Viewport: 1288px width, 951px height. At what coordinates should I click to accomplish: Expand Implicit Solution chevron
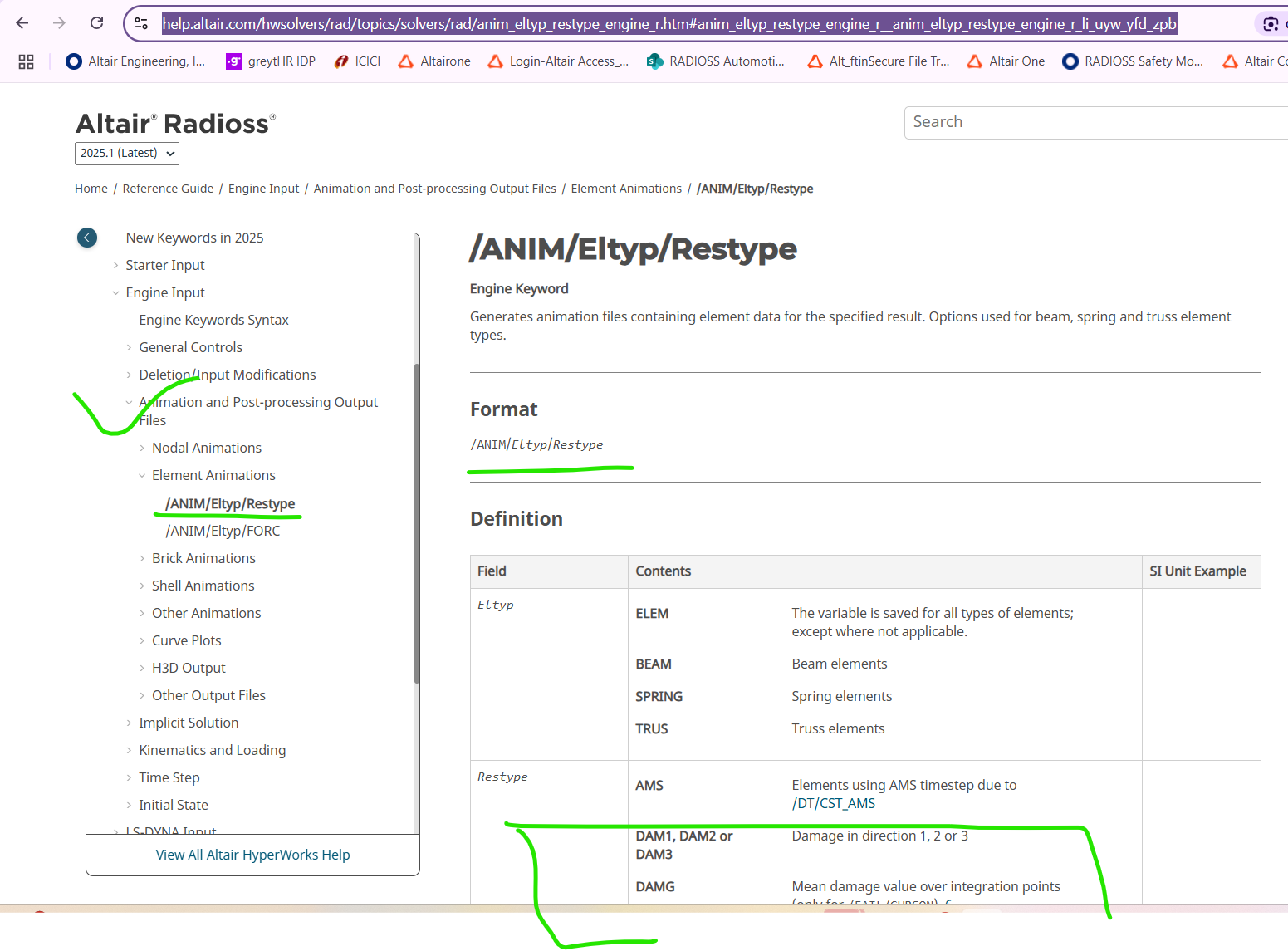pyautogui.click(x=129, y=723)
